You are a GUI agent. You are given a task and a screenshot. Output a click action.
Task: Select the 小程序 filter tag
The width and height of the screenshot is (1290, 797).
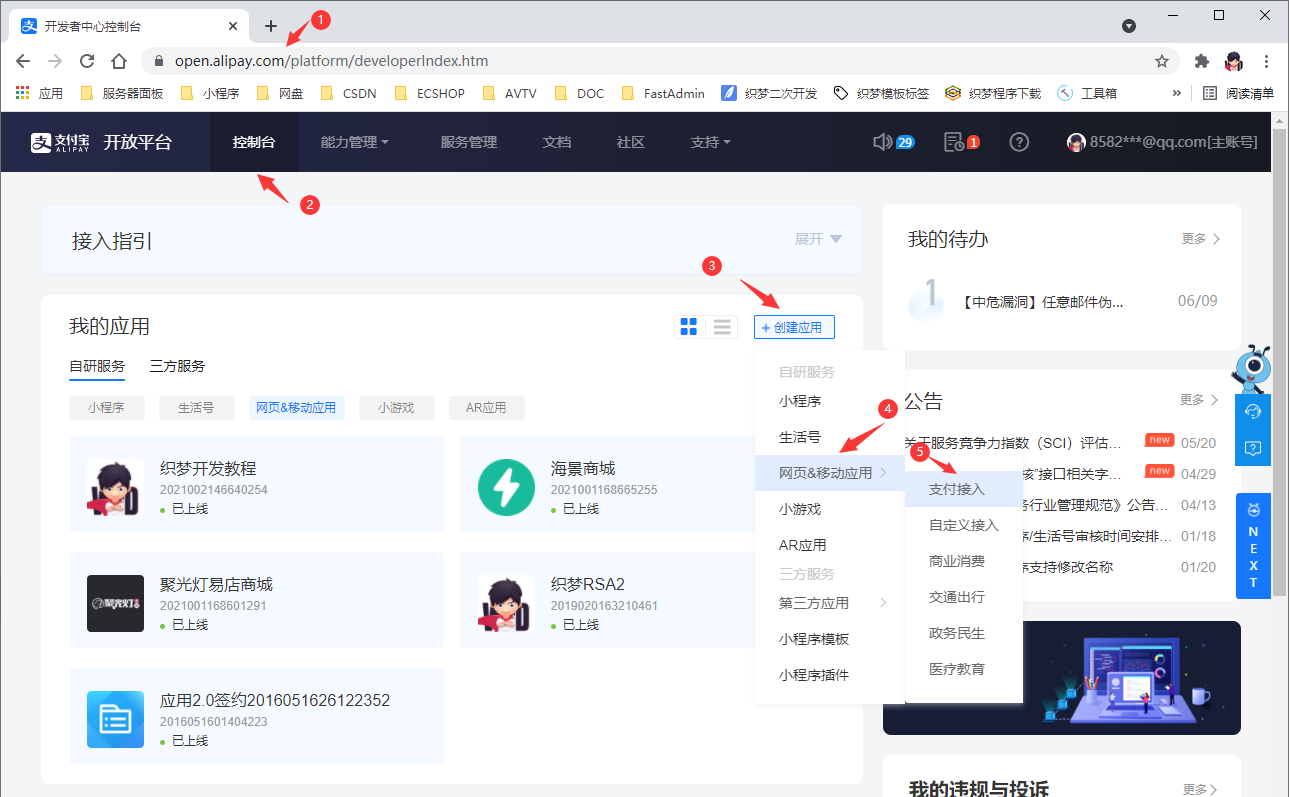tap(106, 408)
